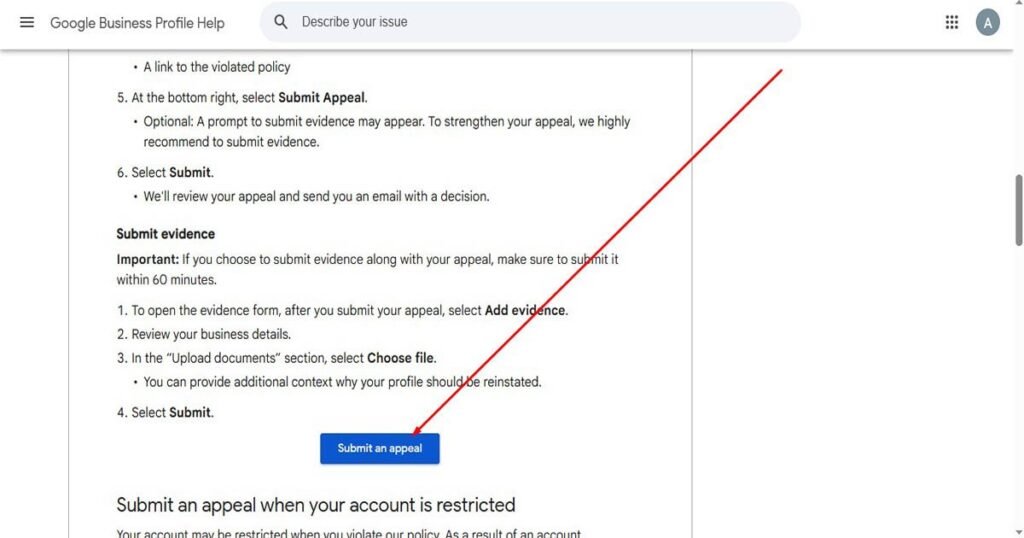Image resolution: width=1024 pixels, height=538 pixels.
Task: Click the 'Submit evidence' subheading
Action: (165, 234)
